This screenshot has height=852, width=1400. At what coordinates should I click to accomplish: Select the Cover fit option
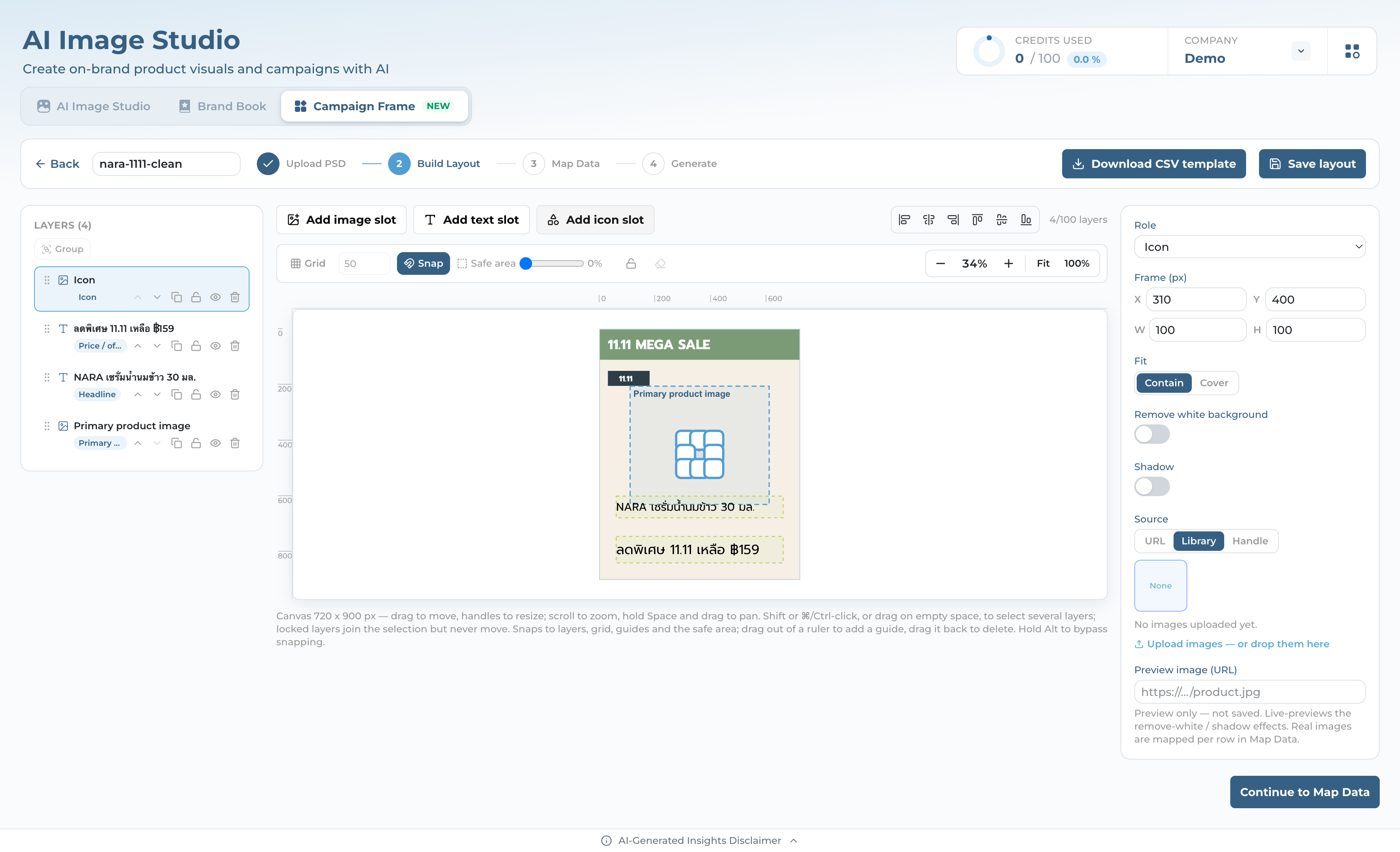1214,383
